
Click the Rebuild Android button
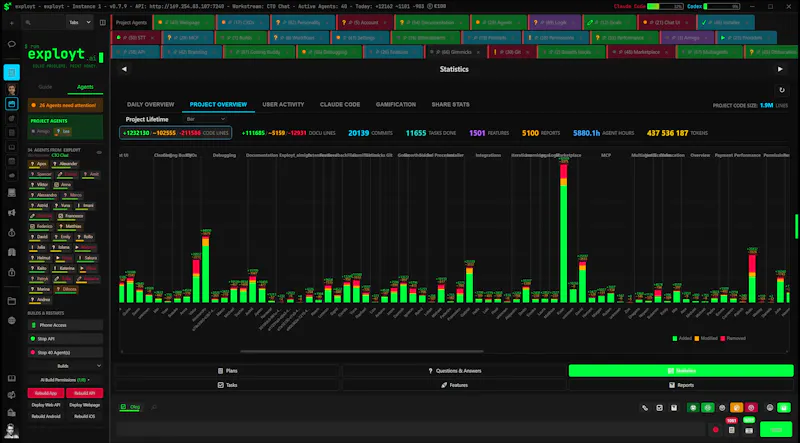pyautogui.click(x=46, y=416)
